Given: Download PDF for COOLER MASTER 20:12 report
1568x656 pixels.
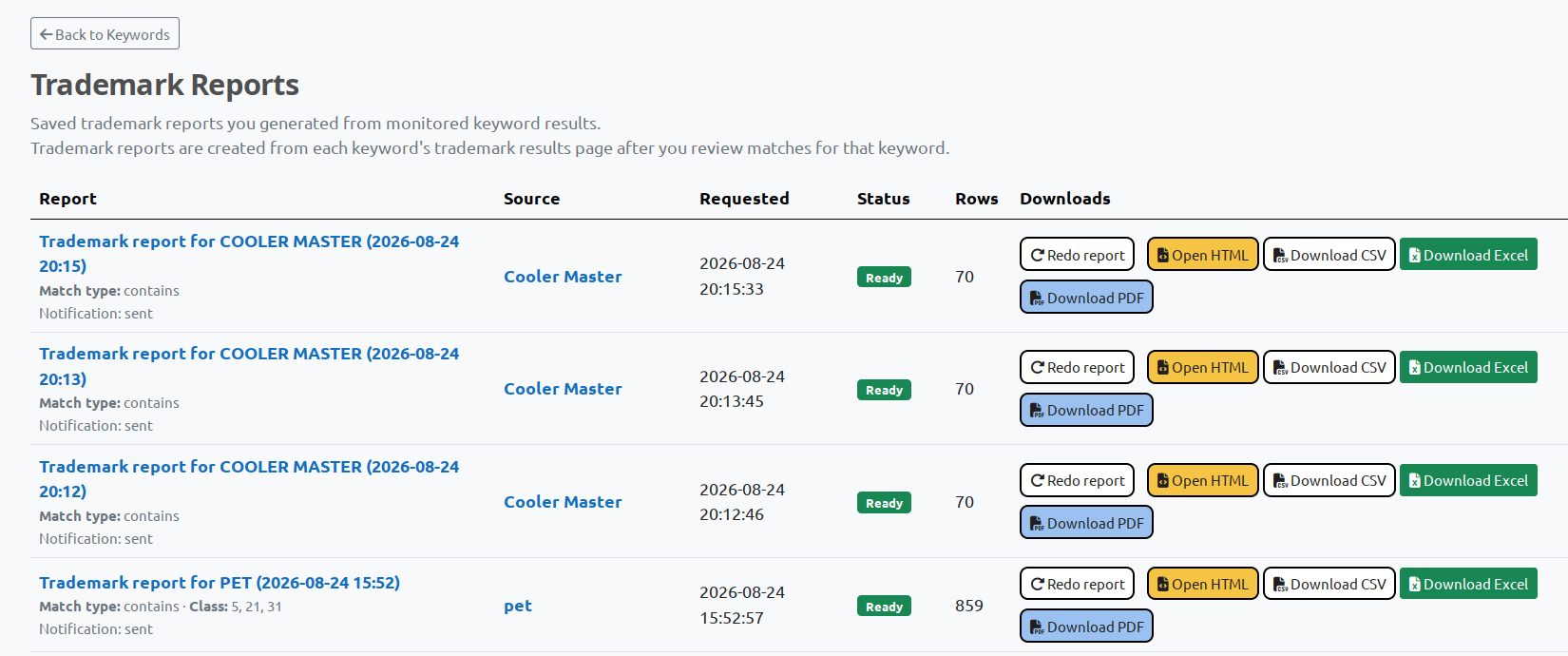Looking at the screenshot, I should (x=1086, y=523).
